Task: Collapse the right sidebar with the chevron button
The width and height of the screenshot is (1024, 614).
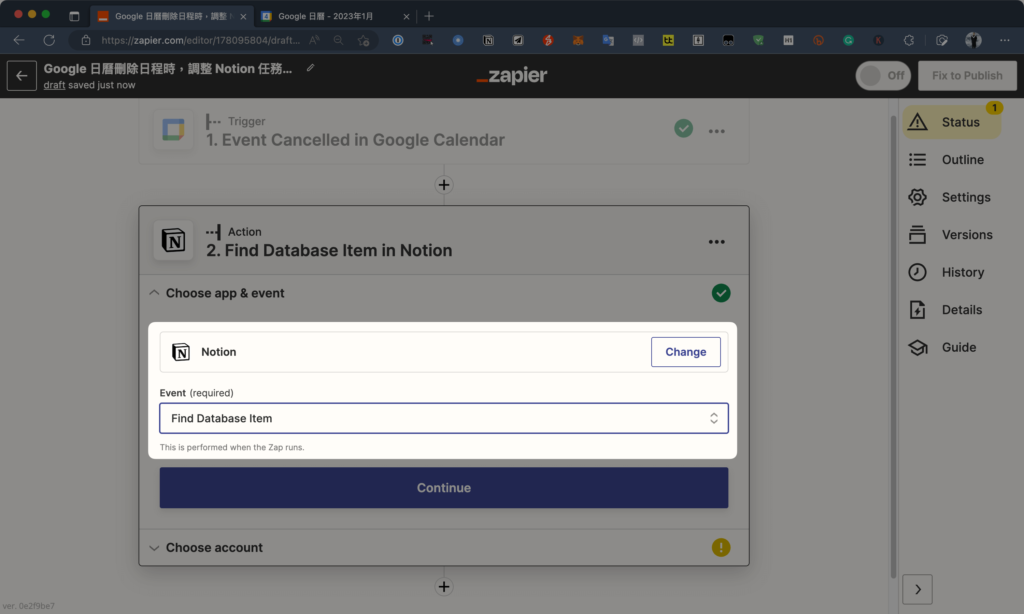Action: pos(918,589)
